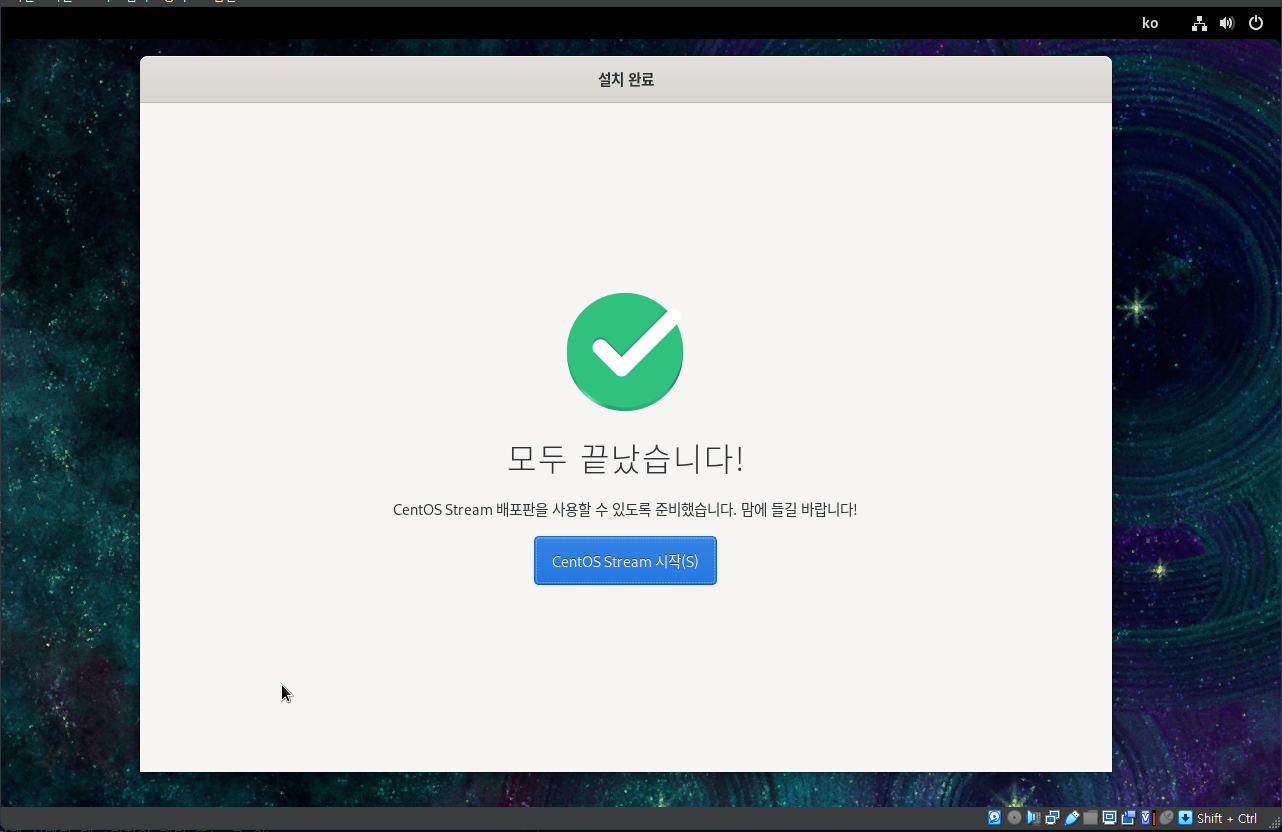Viewport: 1282px width, 832px height.
Task: Click the VirtualBox display settings icon
Action: point(1109,818)
